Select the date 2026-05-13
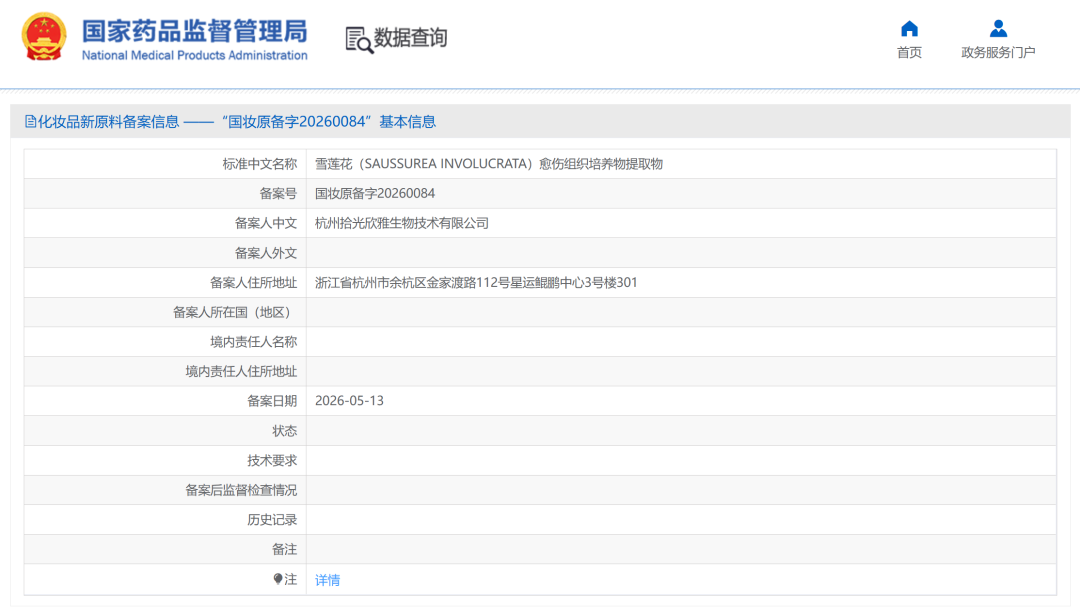This screenshot has width=1080, height=616. coord(349,401)
